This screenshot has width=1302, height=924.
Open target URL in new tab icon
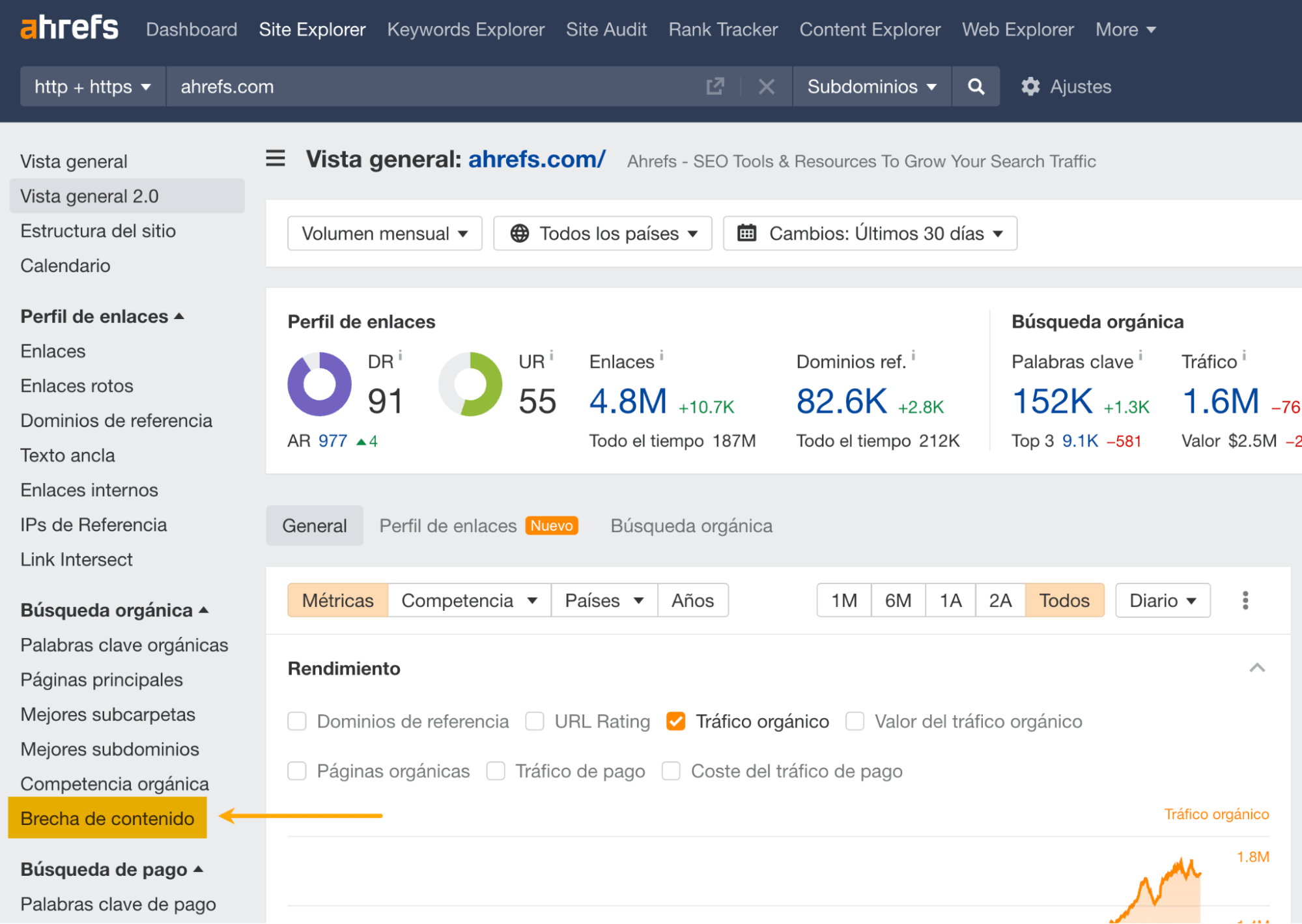715,86
